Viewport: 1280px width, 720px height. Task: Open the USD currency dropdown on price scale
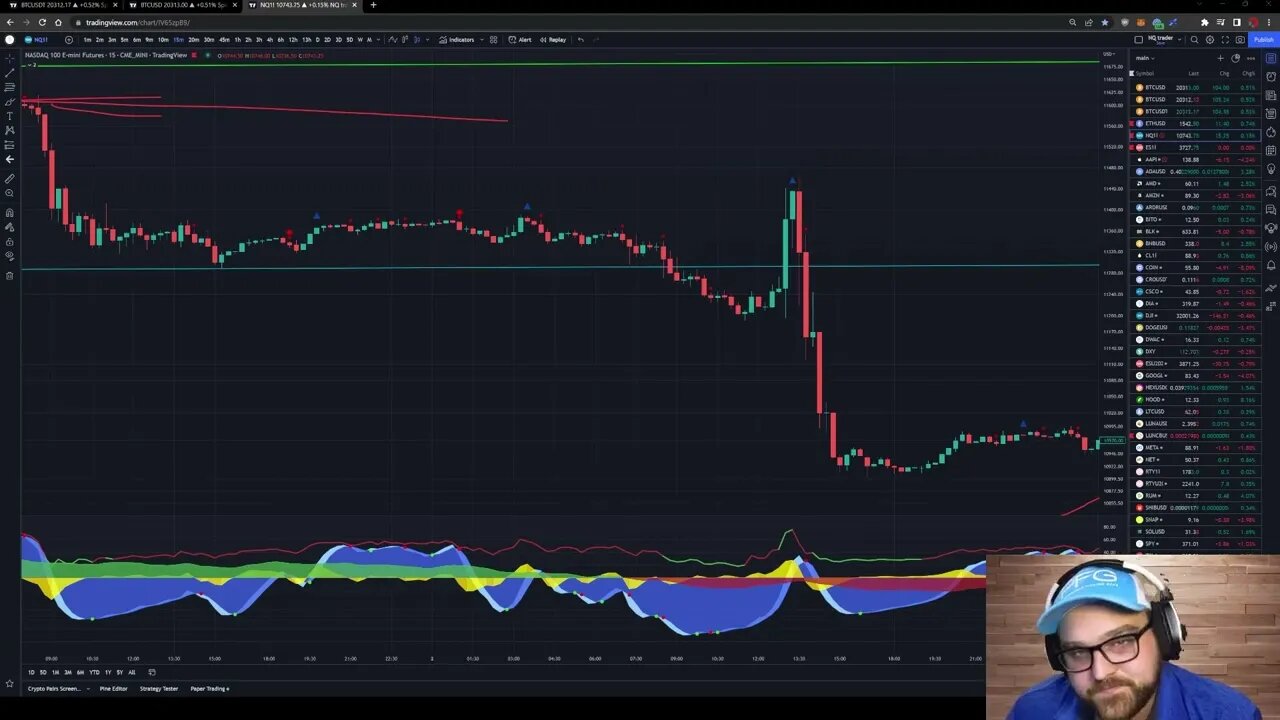click(1109, 54)
